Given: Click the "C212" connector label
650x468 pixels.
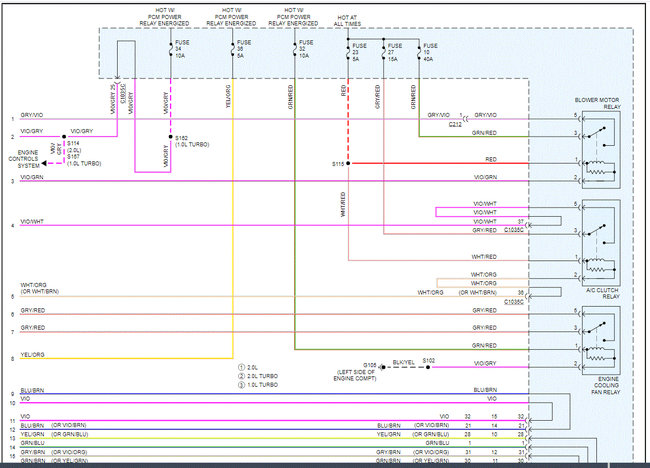Looking at the screenshot, I should [455, 124].
